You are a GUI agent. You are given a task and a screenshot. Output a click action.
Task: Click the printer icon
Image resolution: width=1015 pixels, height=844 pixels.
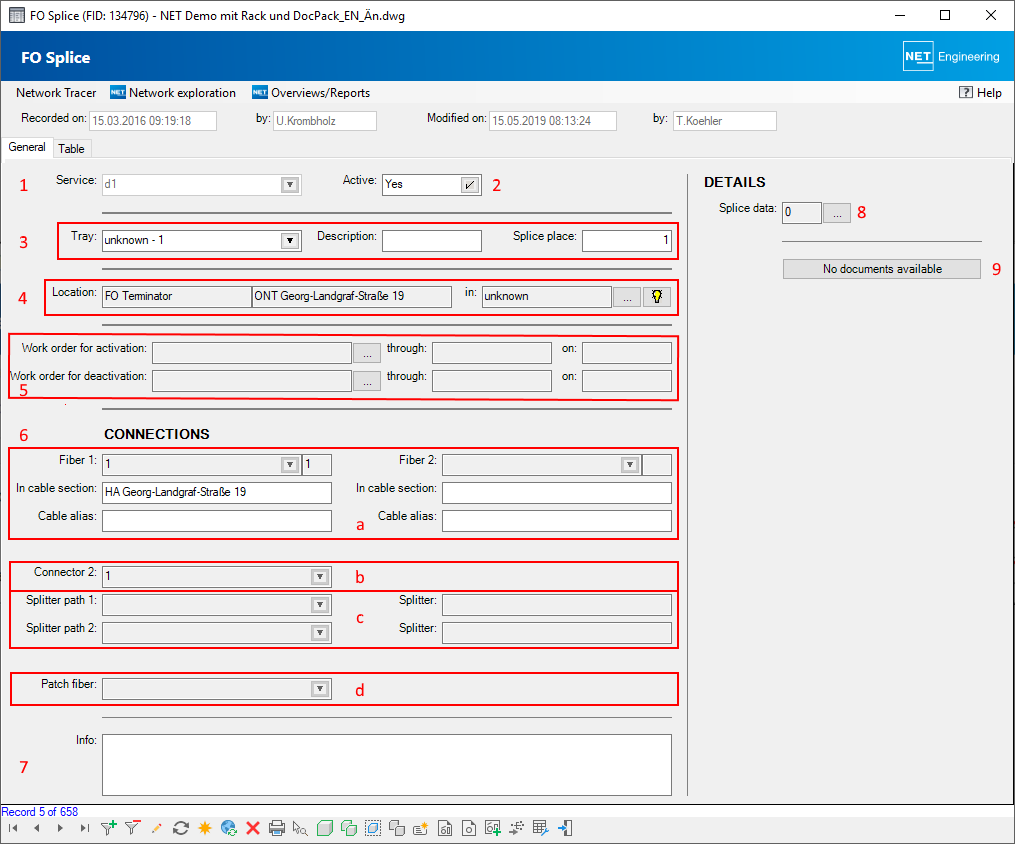coord(276,828)
